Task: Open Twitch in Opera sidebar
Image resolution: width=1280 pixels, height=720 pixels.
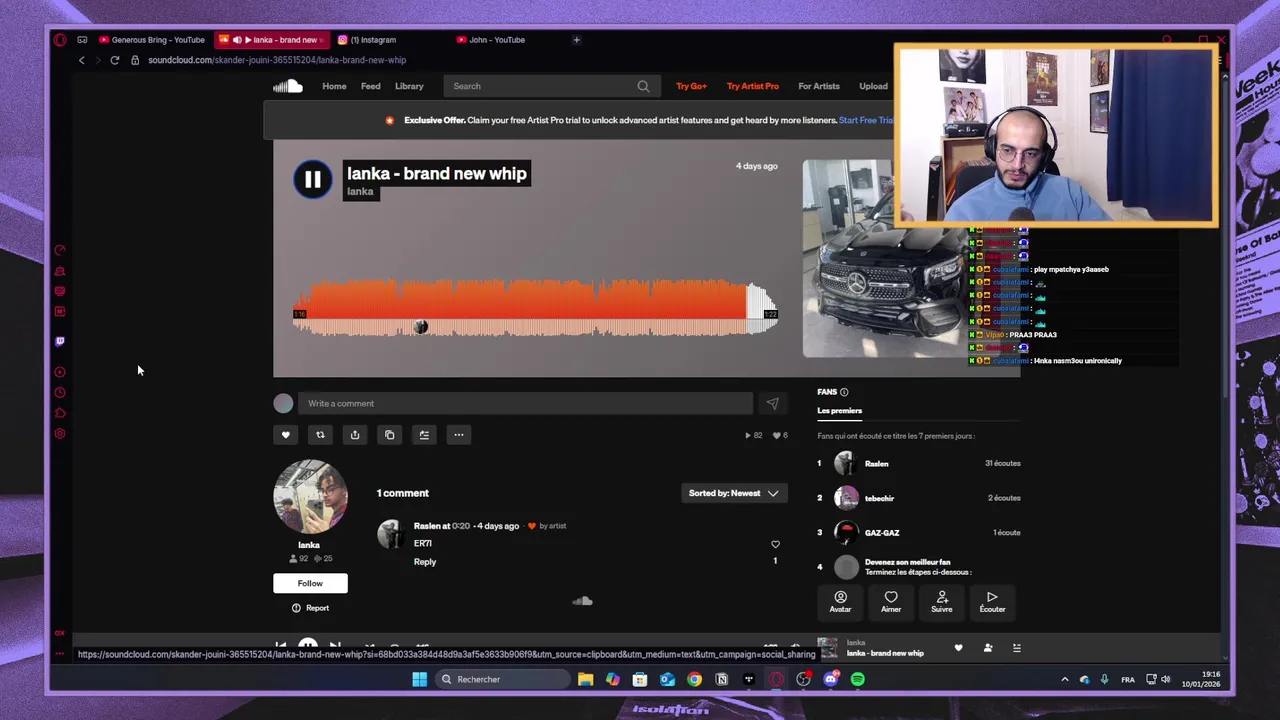Action: [60, 341]
